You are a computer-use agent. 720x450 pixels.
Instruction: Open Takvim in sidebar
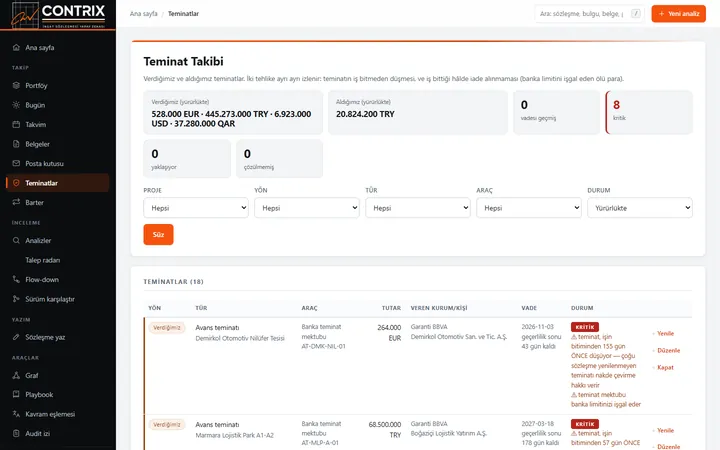[58, 124]
